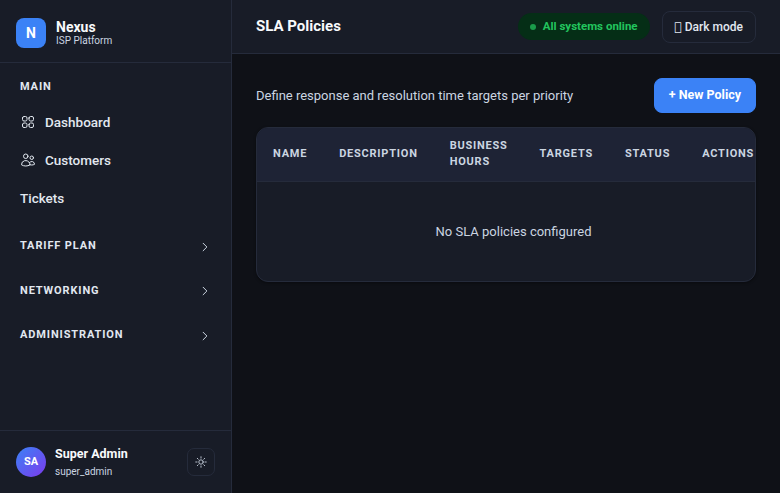Click the MAIN section heading

(35, 86)
